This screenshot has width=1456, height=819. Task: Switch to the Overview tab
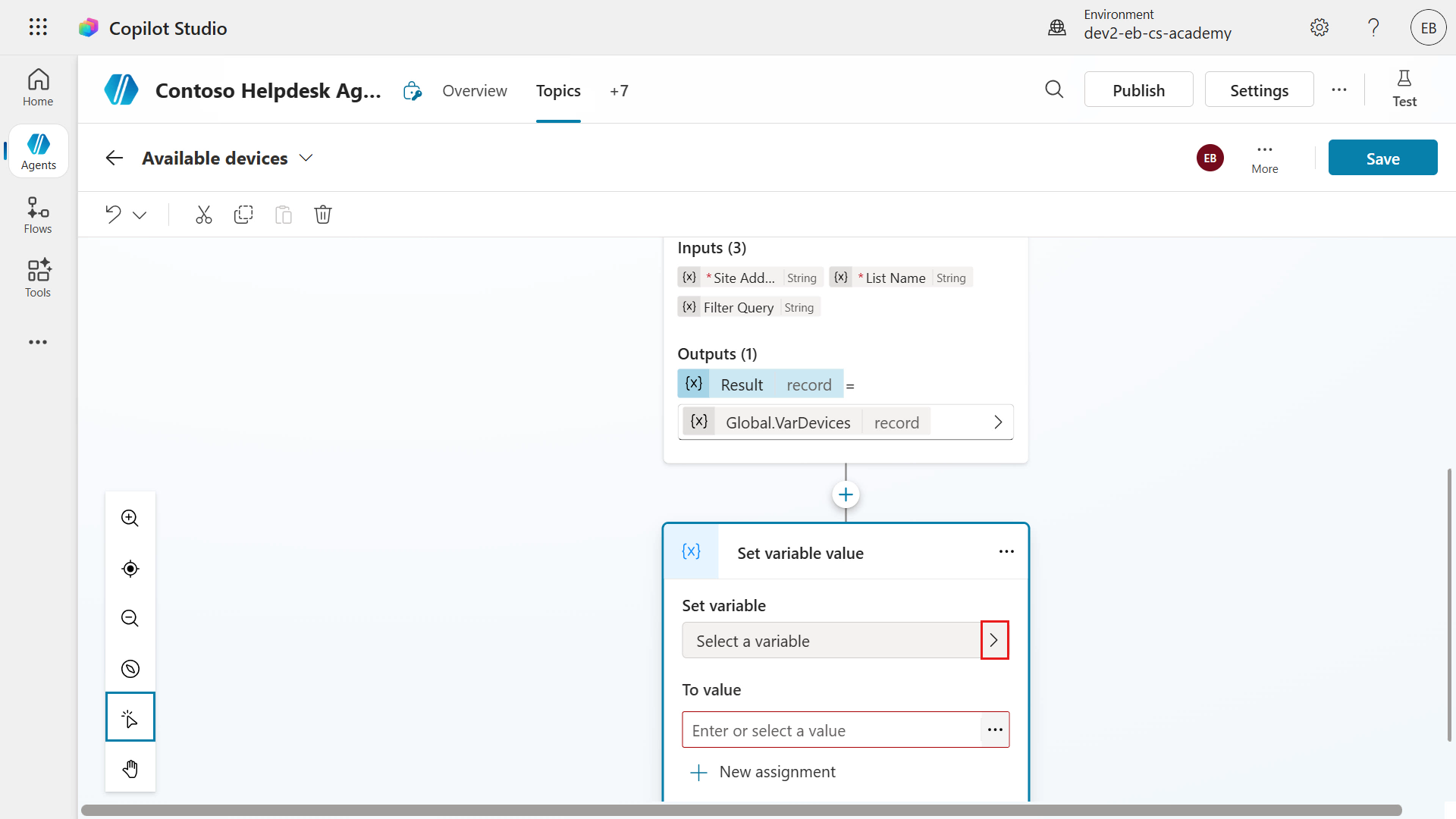point(475,91)
